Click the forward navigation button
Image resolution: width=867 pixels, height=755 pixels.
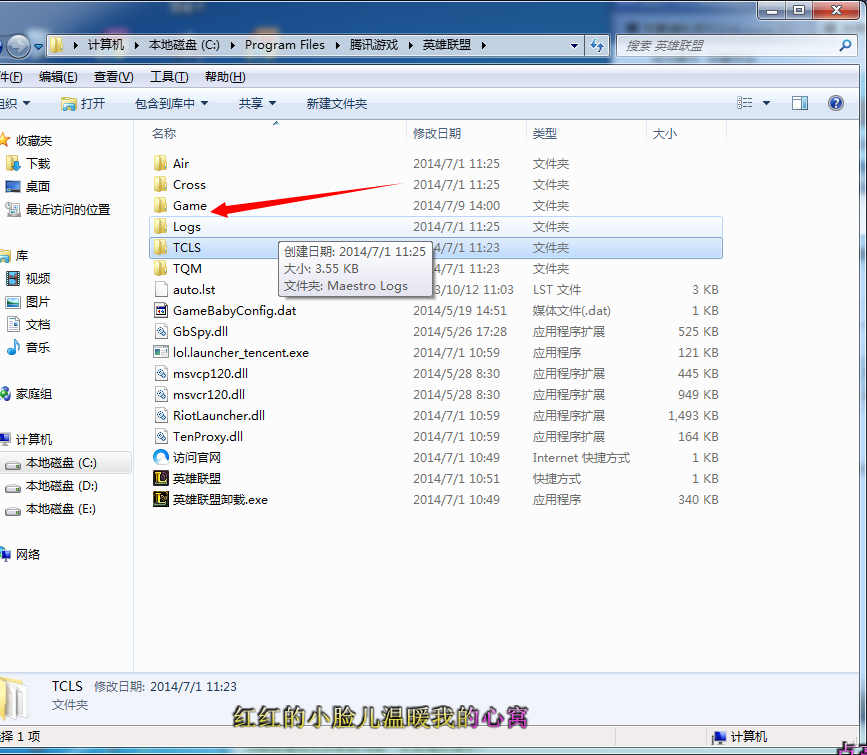18,46
